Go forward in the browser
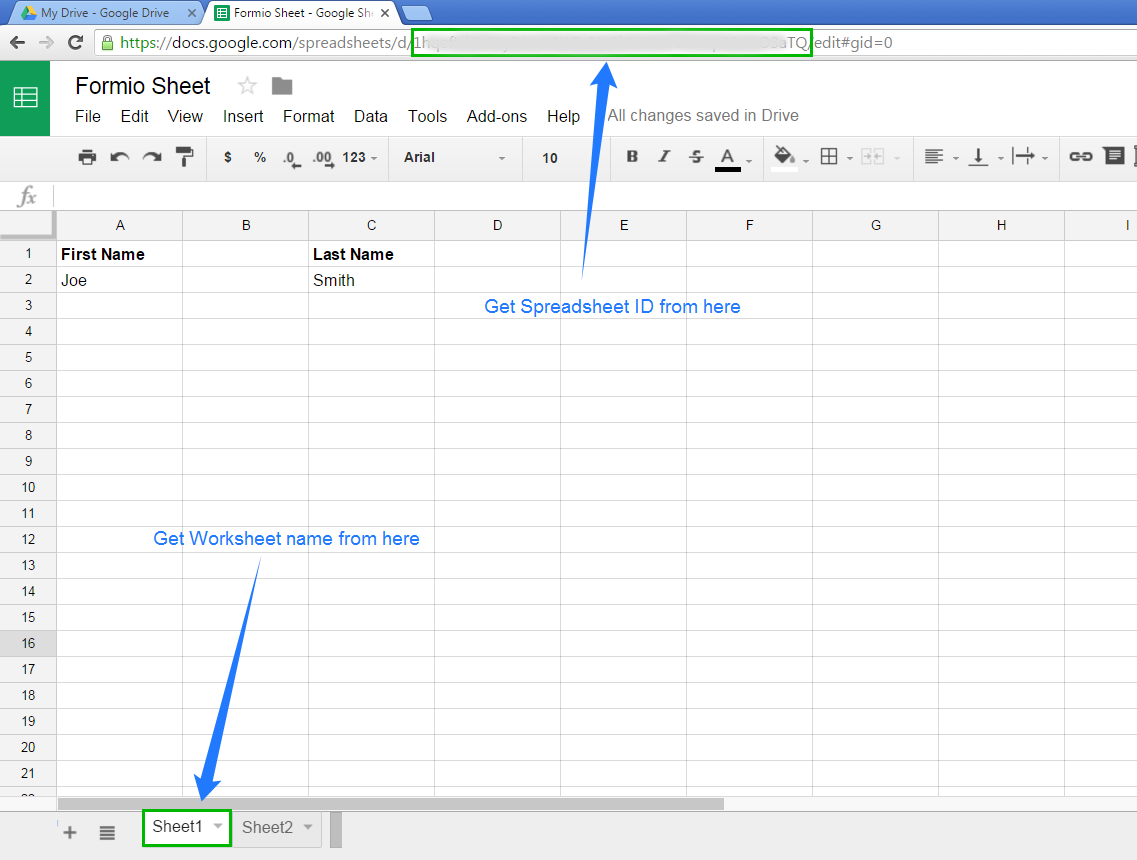This screenshot has height=860, width=1137. 46,43
